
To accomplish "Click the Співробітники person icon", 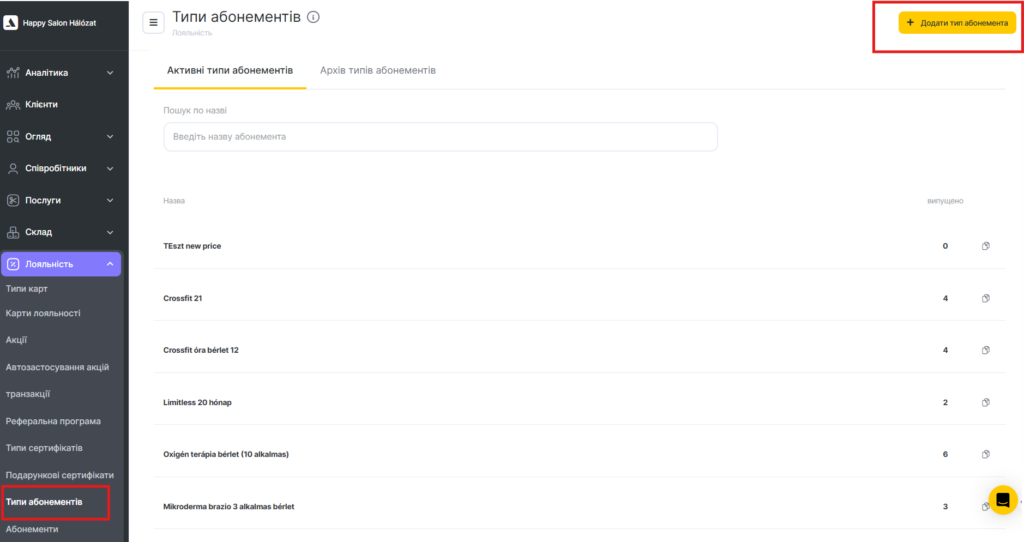I will [13, 168].
